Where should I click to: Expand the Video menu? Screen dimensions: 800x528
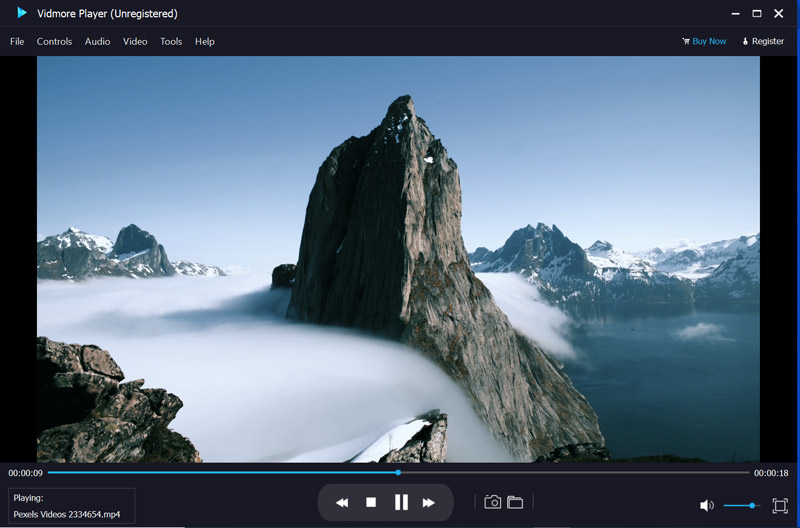pyautogui.click(x=135, y=42)
